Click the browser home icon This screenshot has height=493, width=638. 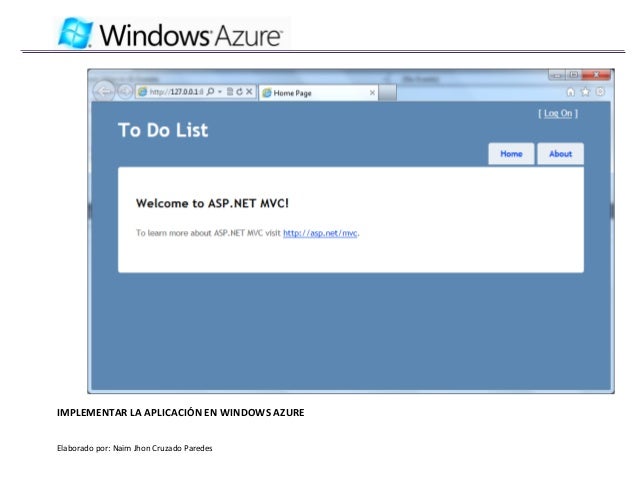point(570,92)
